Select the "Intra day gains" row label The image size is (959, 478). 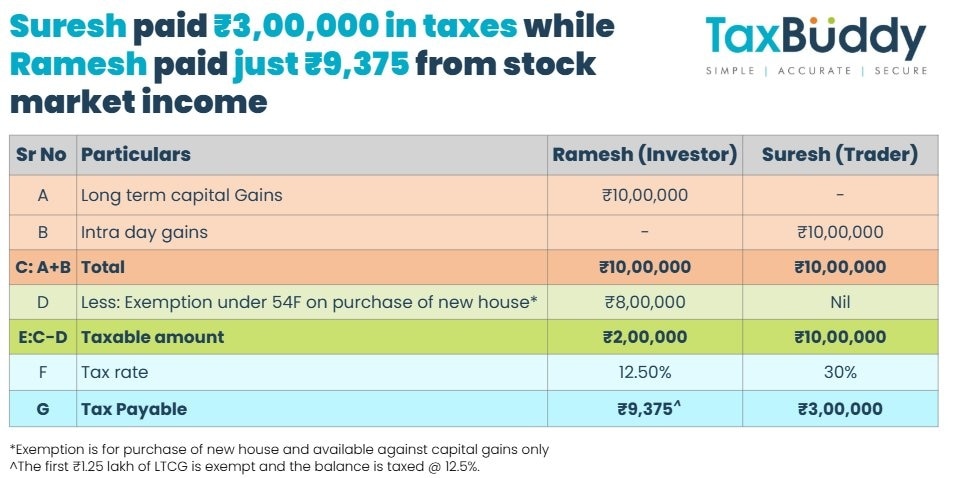click(x=144, y=232)
